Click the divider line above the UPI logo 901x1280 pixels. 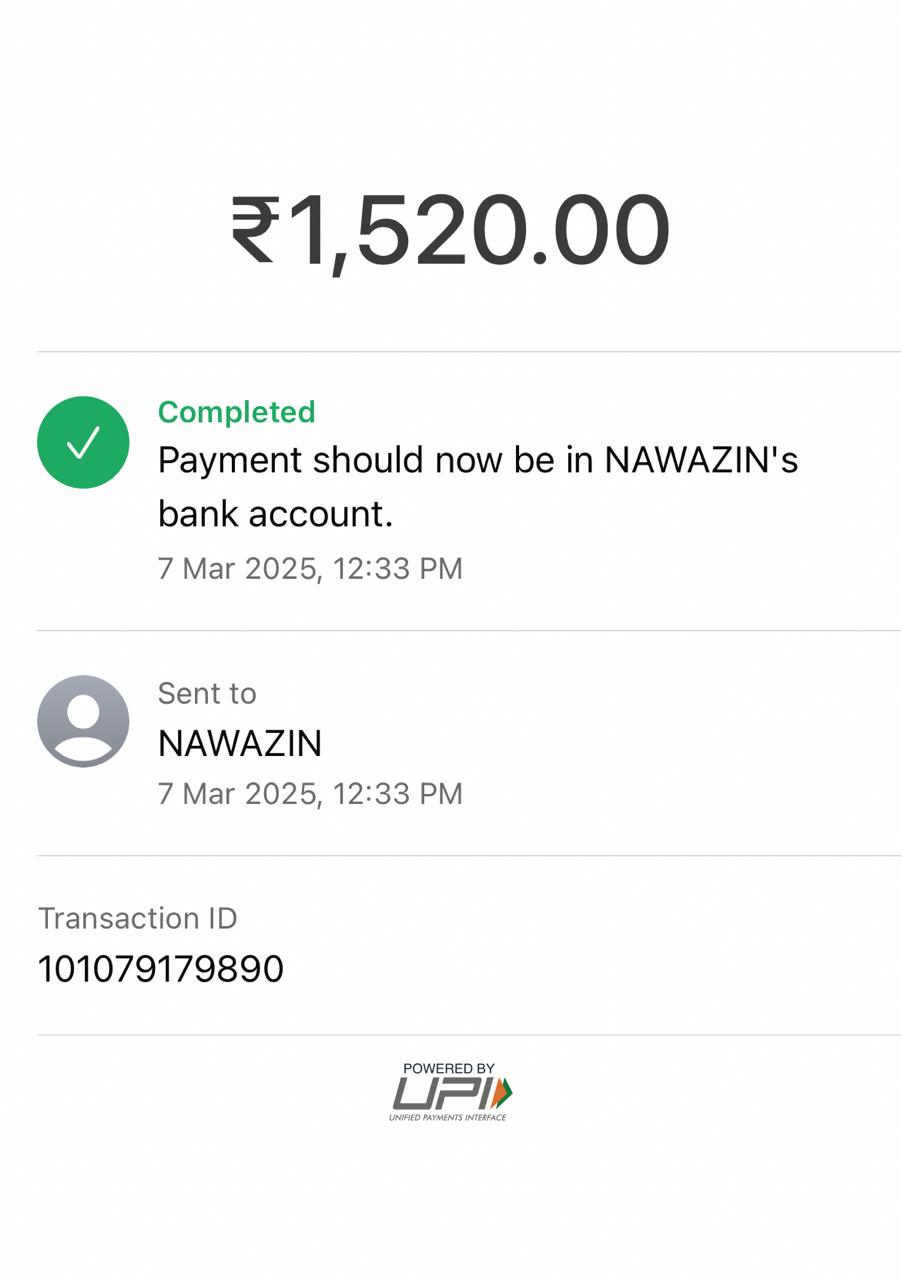click(468, 1034)
